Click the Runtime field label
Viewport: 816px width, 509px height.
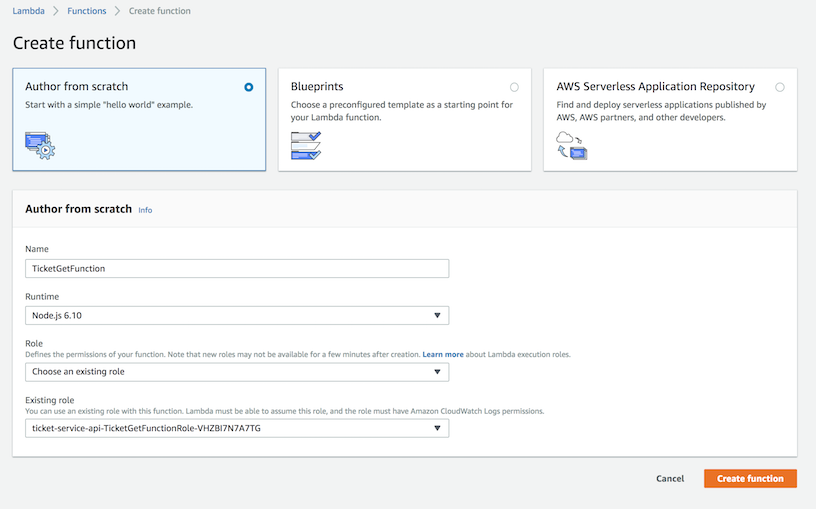coord(42,297)
